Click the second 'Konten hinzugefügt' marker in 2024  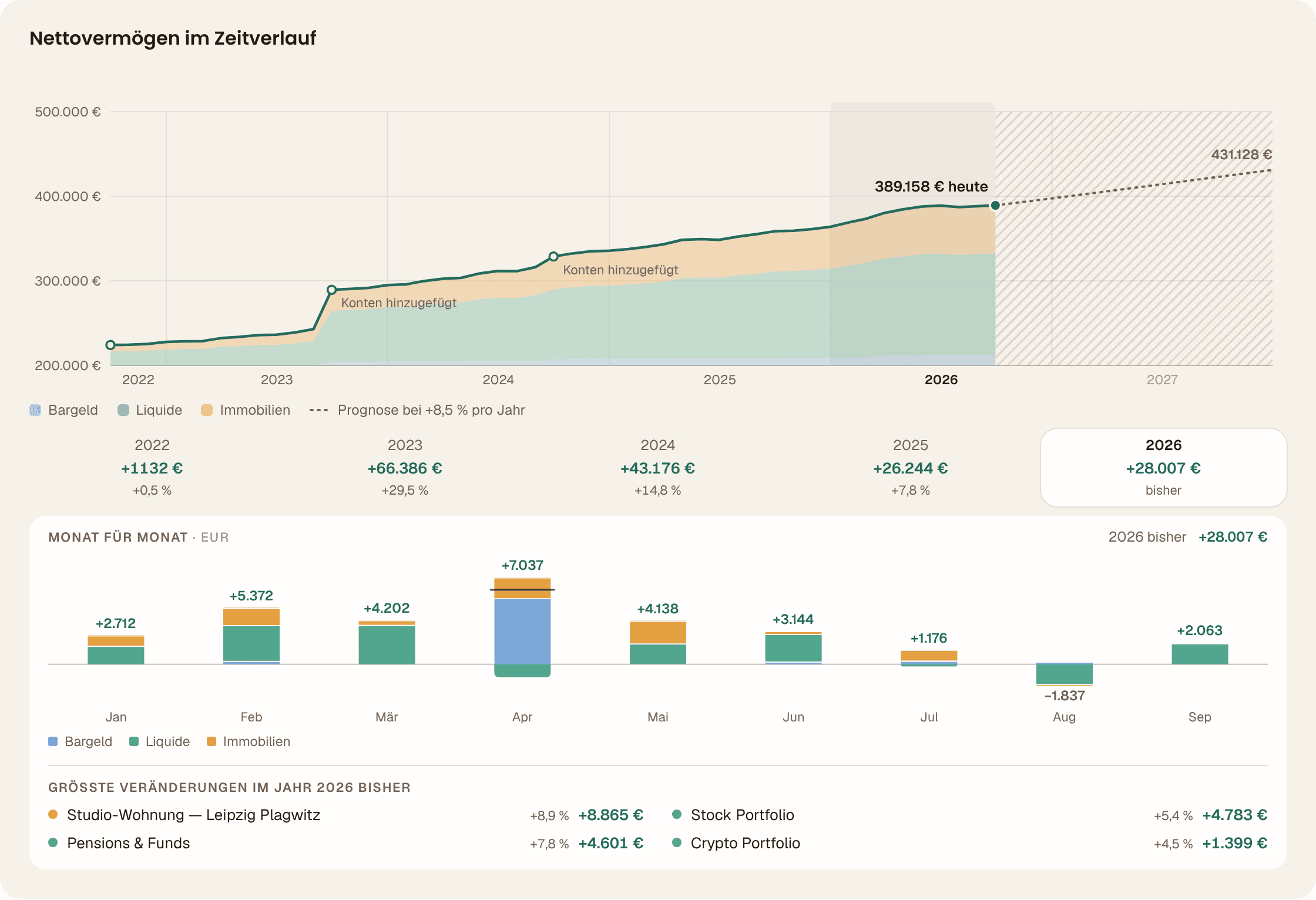[553, 257]
